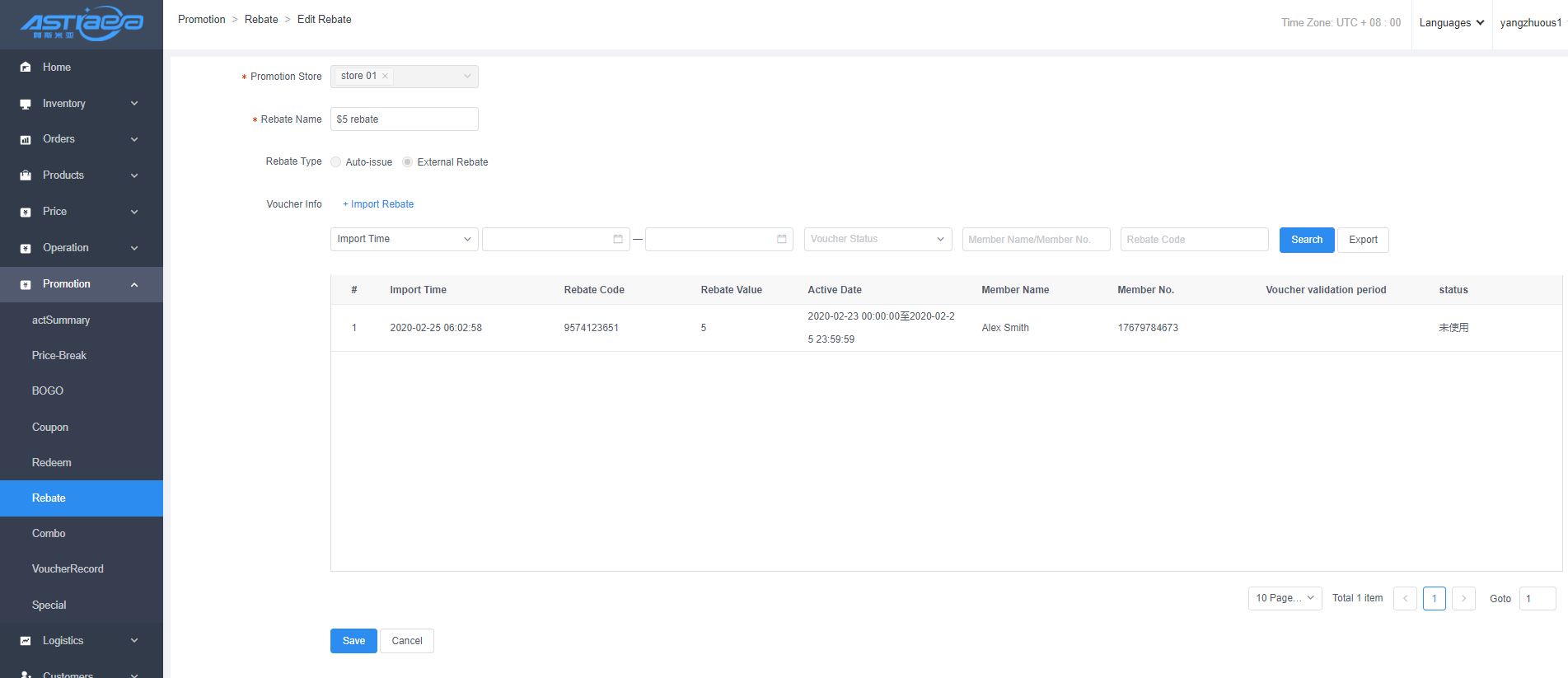Open the Languages dropdown
This screenshot has height=678, width=1568.
(1451, 23)
